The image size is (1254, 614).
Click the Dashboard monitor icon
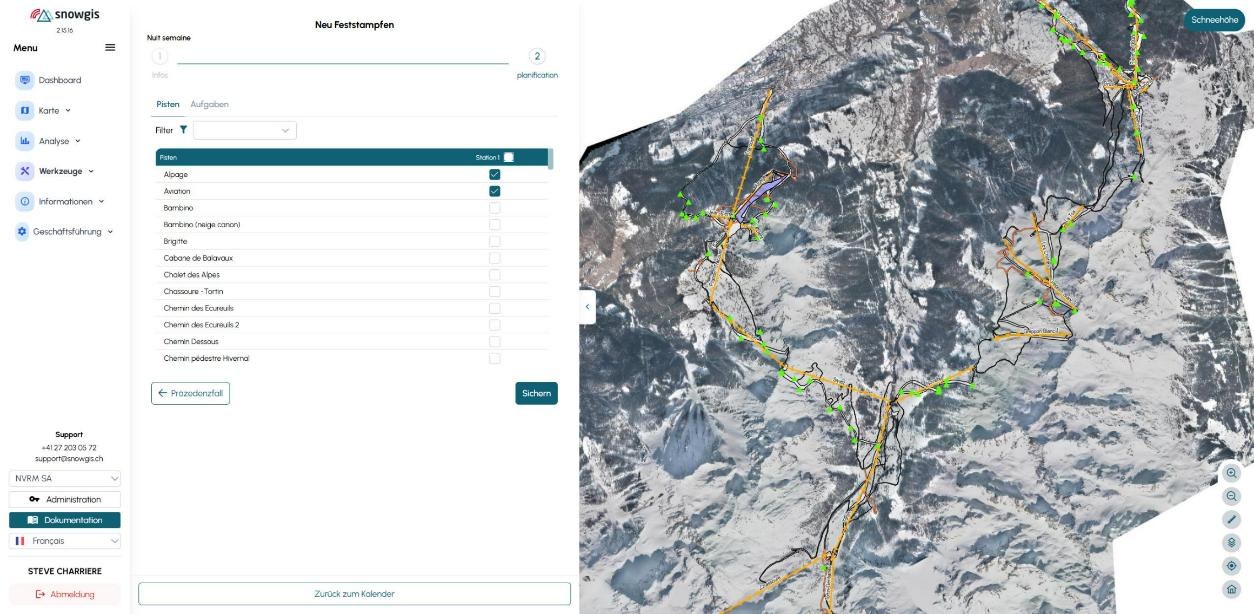(x=25, y=80)
